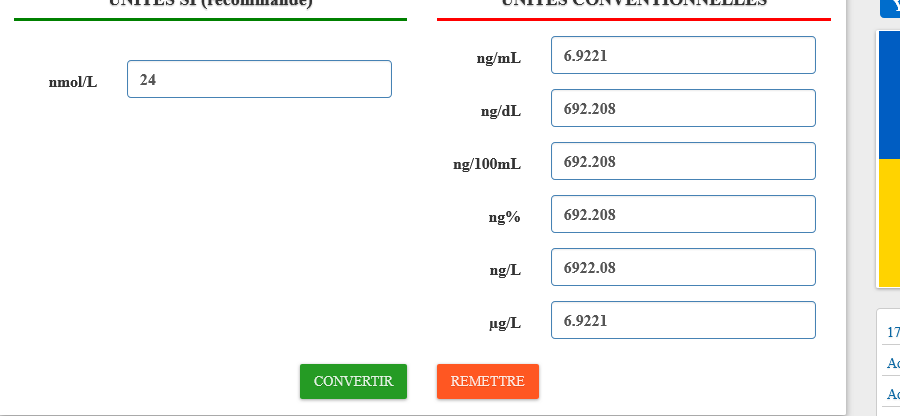Click the µg/L unit label
900x416 pixels.
pos(505,324)
